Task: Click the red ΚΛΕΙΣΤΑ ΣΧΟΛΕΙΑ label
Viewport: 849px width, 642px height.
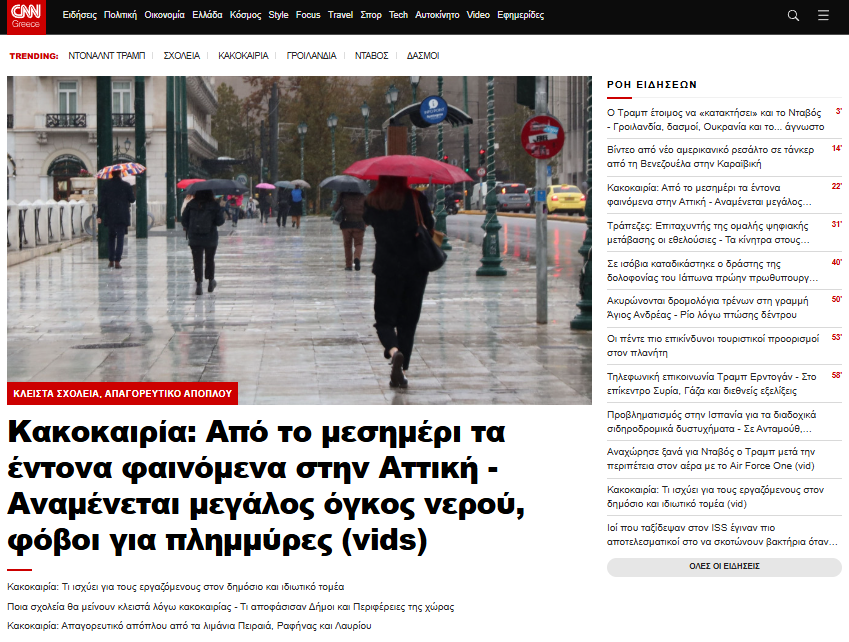Action: tap(122, 393)
